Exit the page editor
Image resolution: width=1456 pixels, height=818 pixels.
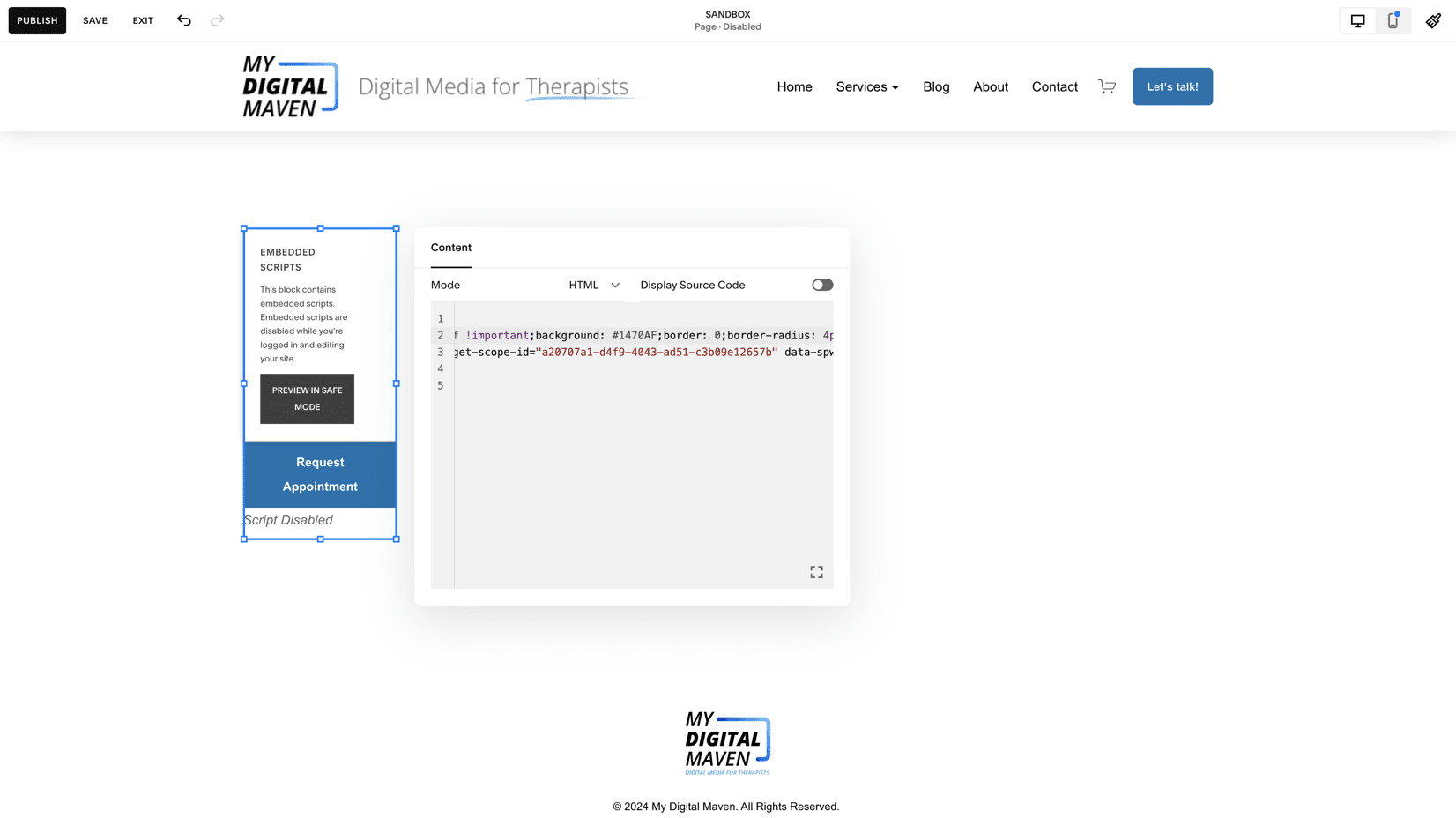click(142, 19)
